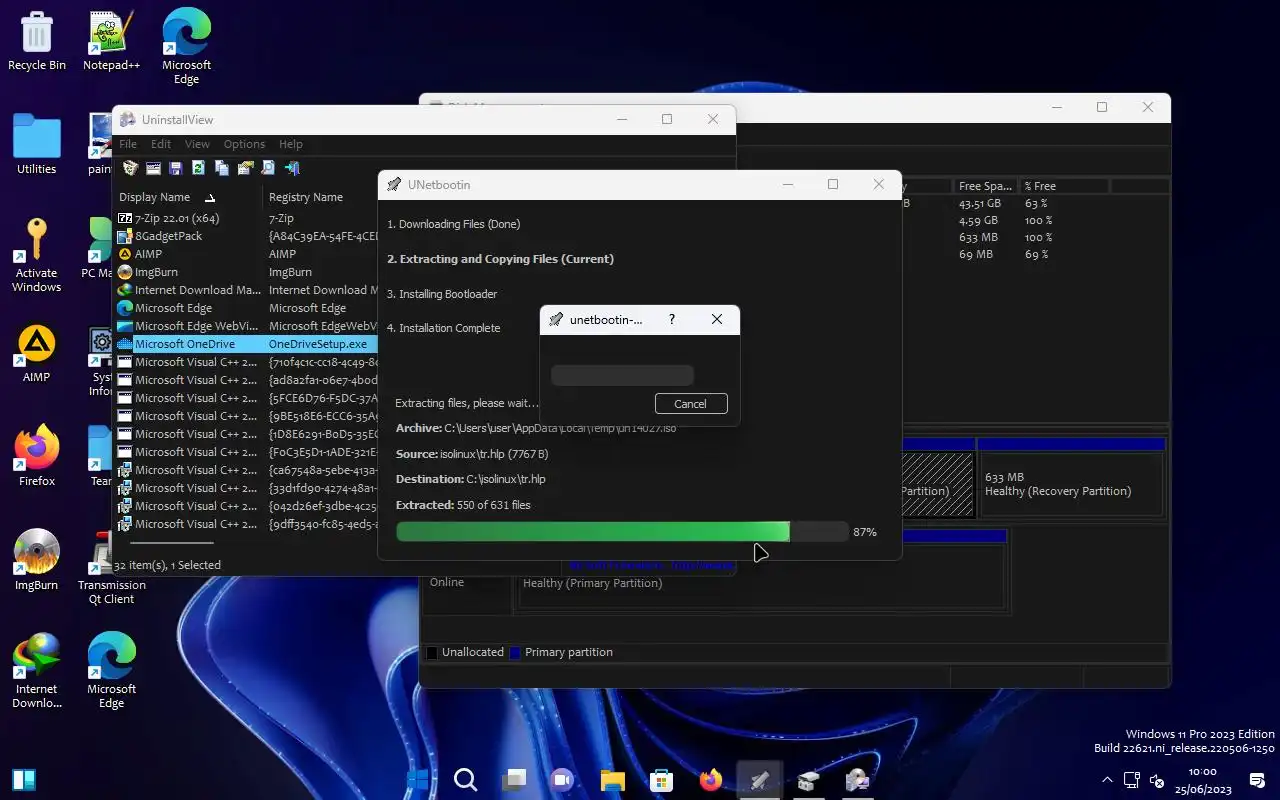Click the Installing Bootloader step text
Screen dimensions: 1280x800
pyautogui.click(x=442, y=294)
